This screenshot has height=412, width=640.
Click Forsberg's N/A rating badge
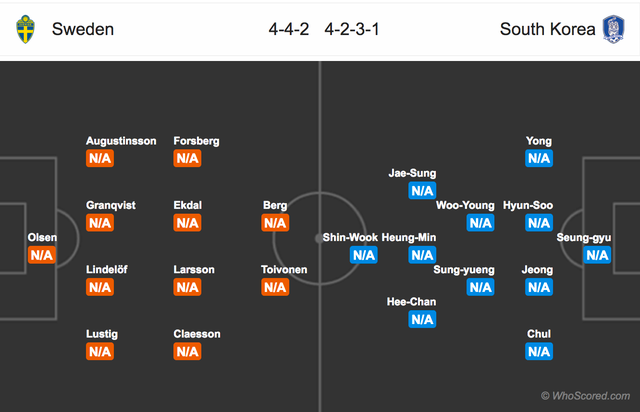[187, 159]
